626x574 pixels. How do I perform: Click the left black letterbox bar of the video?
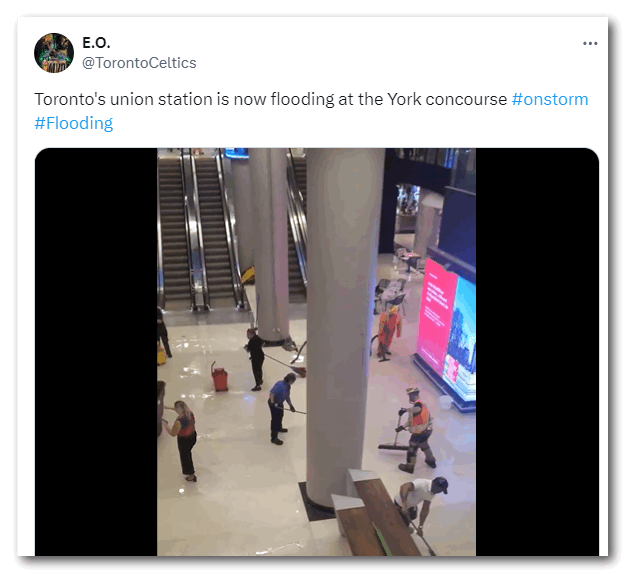(x=96, y=352)
